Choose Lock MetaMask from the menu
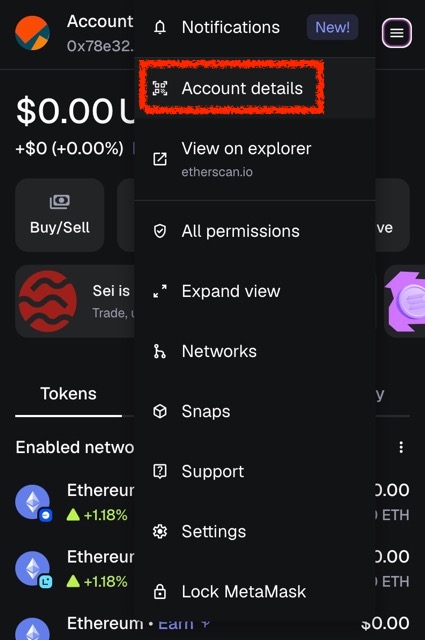Viewport: 425px width, 640px height. [255, 591]
